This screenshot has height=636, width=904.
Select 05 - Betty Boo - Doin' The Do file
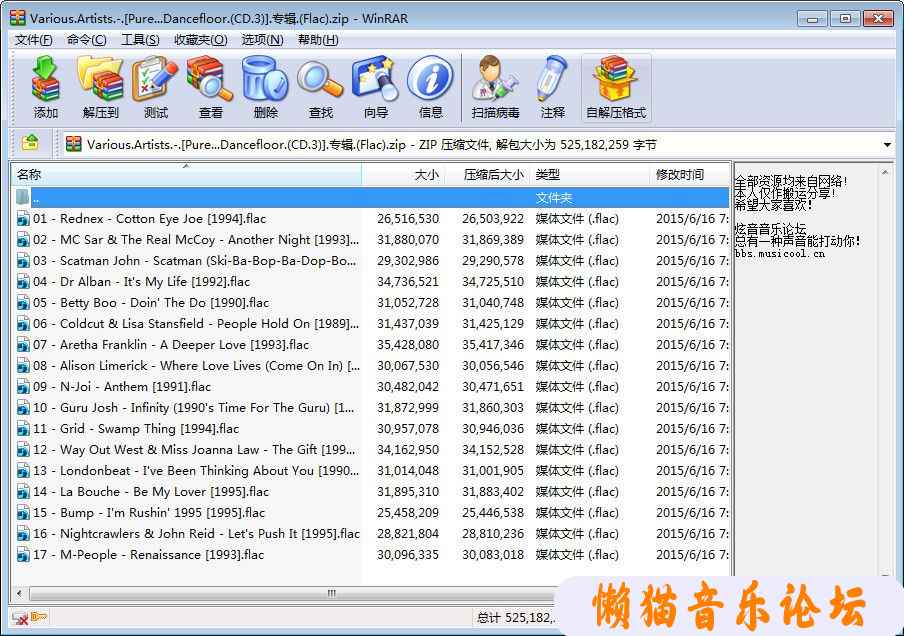click(x=151, y=303)
